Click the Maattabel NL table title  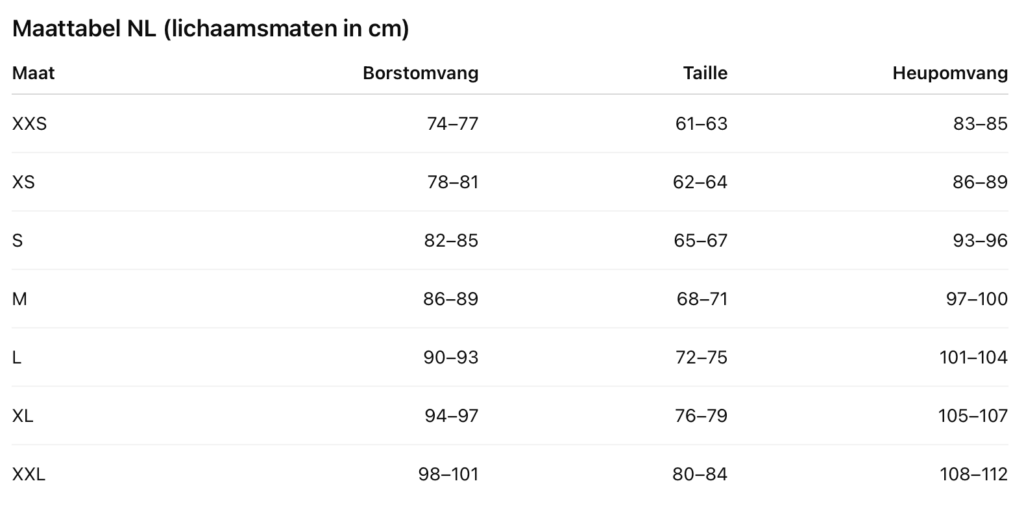coord(210,29)
